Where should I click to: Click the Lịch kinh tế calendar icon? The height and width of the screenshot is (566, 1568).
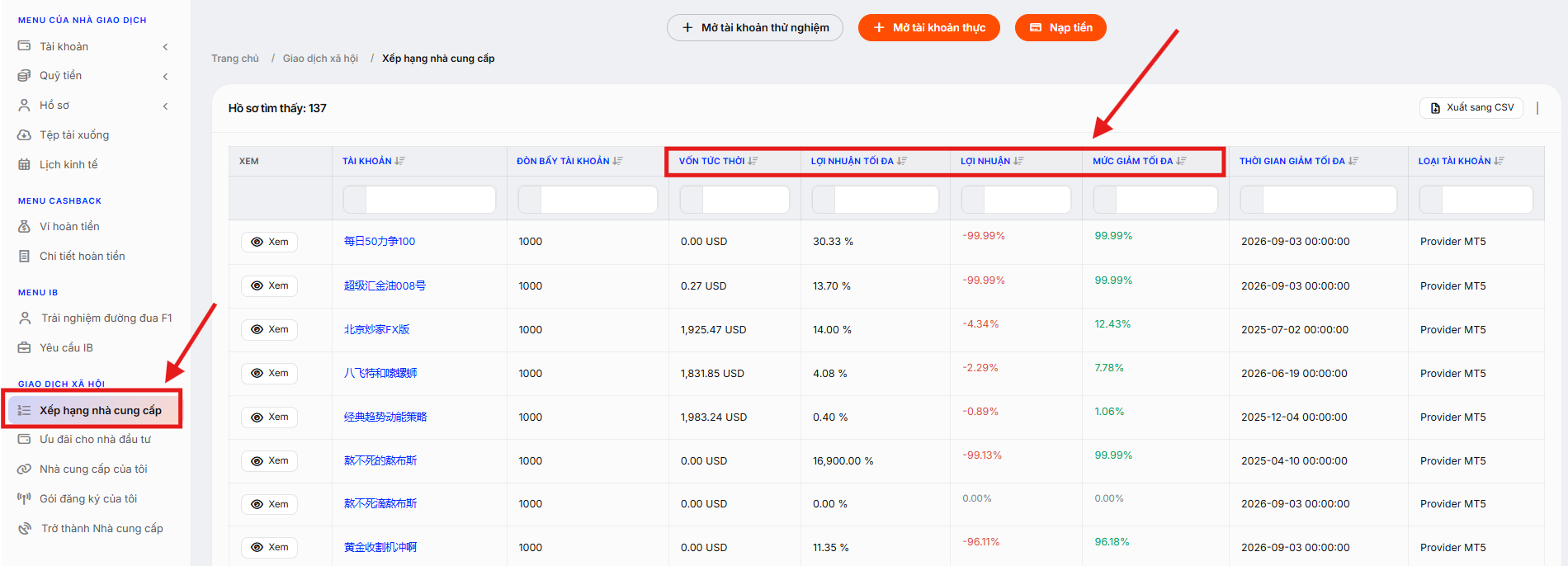pos(24,164)
